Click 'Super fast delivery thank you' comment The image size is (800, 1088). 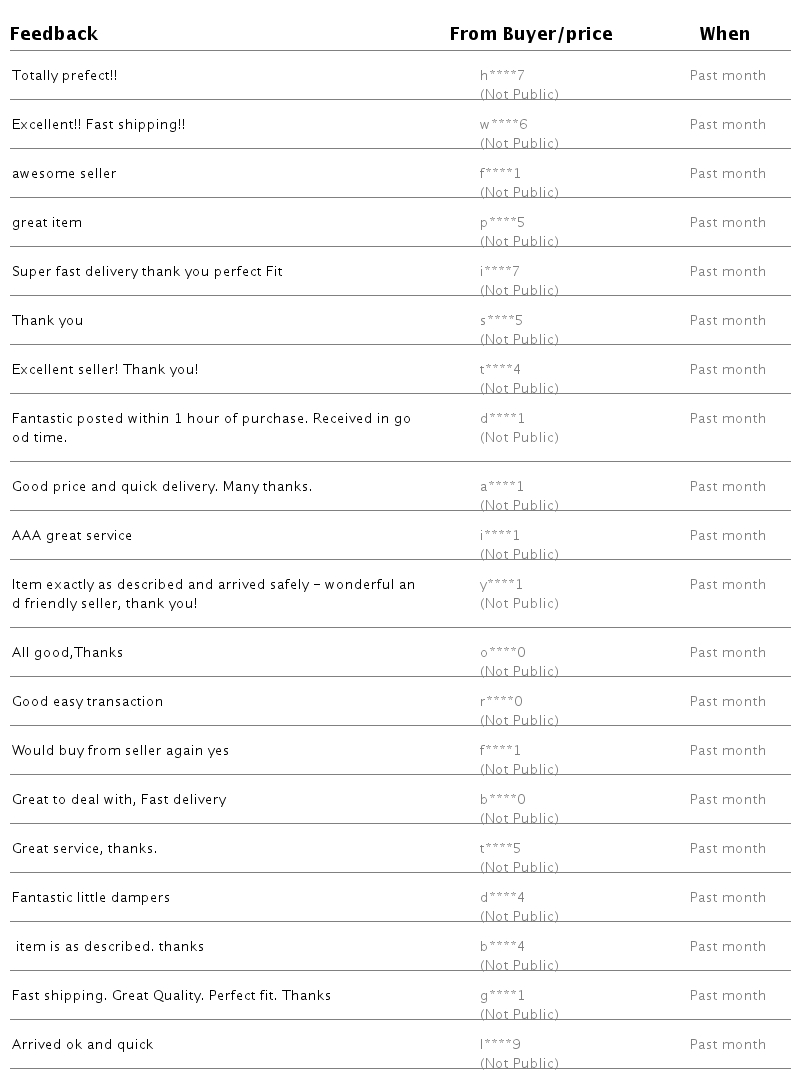[147, 272]
